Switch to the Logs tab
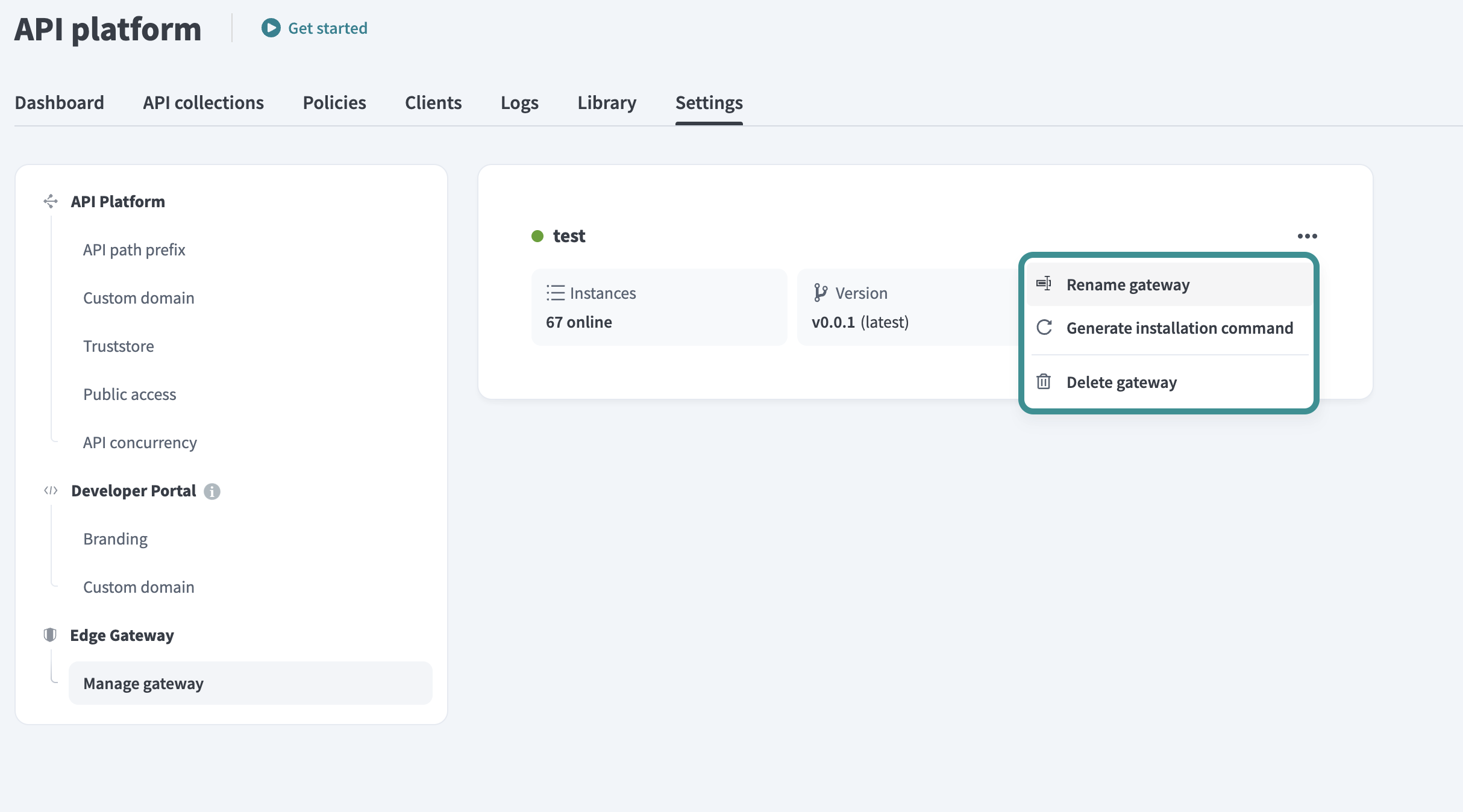 pos(519,102)
